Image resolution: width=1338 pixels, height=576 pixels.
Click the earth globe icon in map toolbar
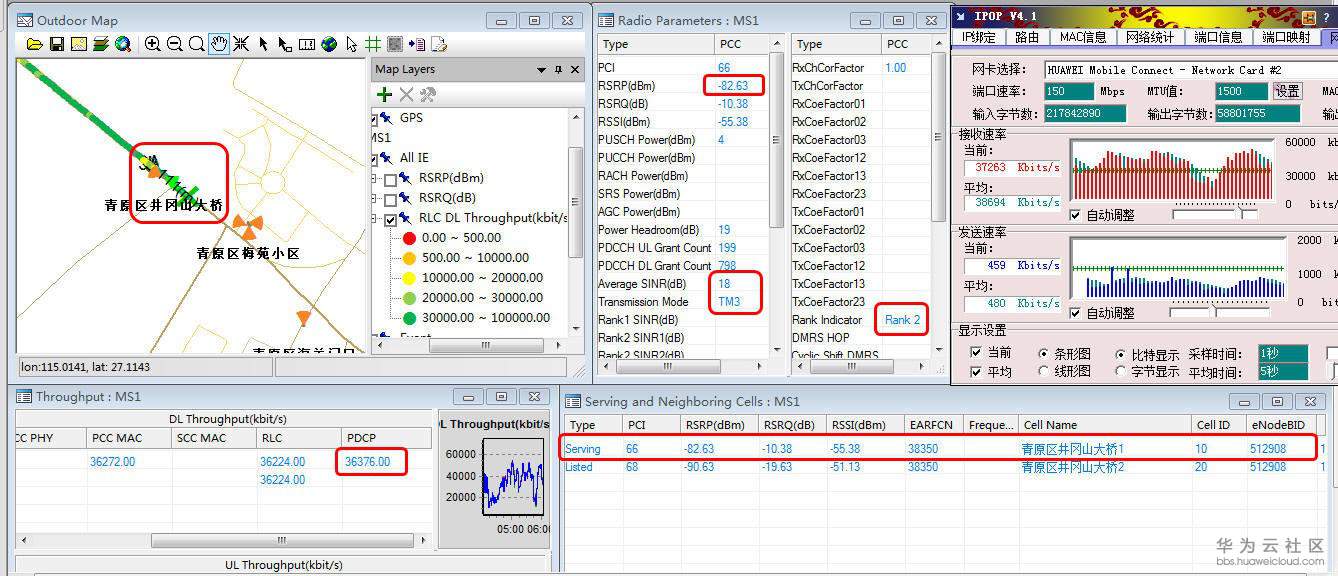tap(329, 44)
